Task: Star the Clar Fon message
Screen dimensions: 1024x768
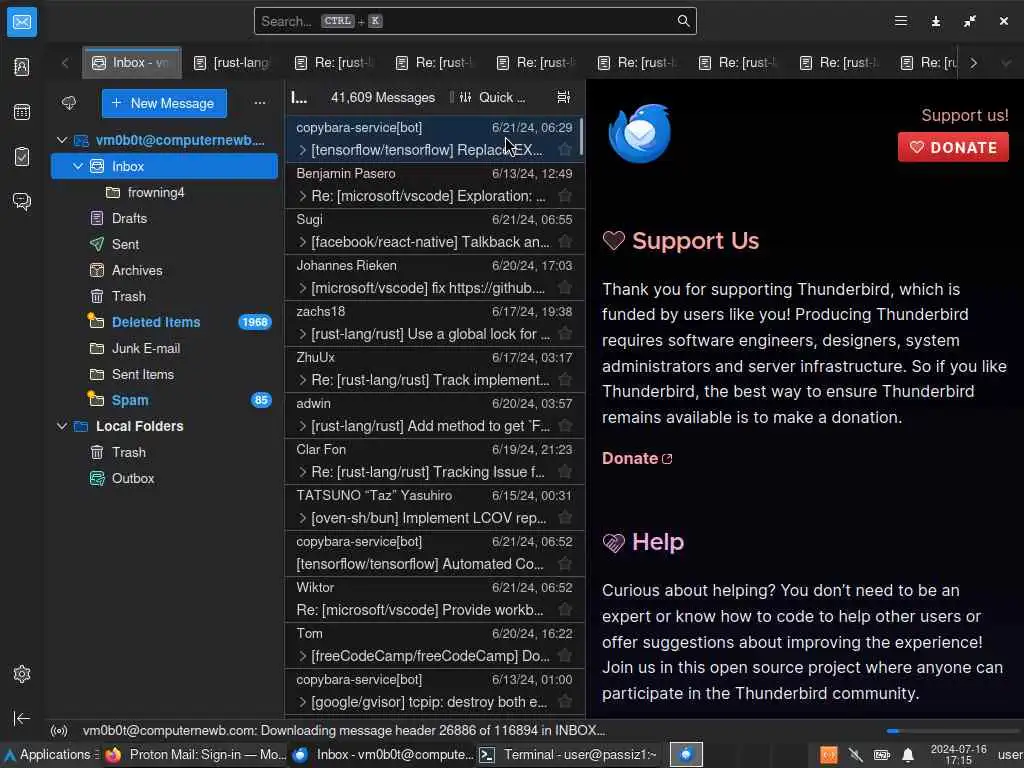Action: [x=565, y=472]
